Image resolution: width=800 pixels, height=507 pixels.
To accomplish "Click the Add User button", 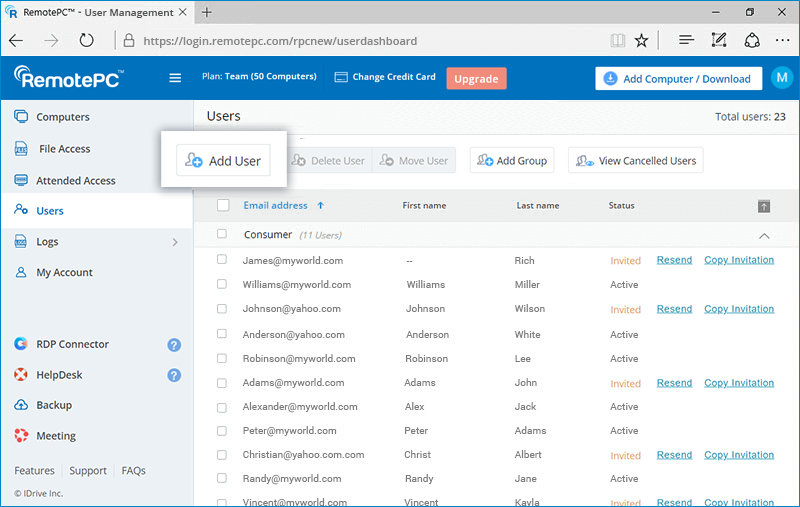I will [x=223, y=161].
